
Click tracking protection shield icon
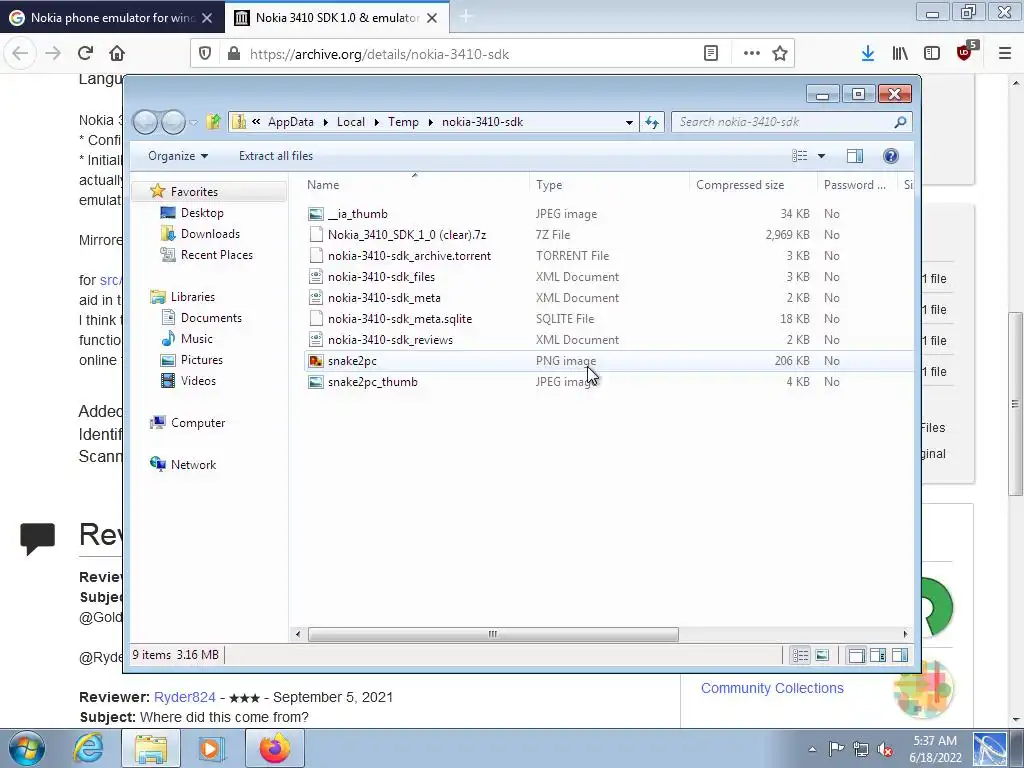point(205,54)
